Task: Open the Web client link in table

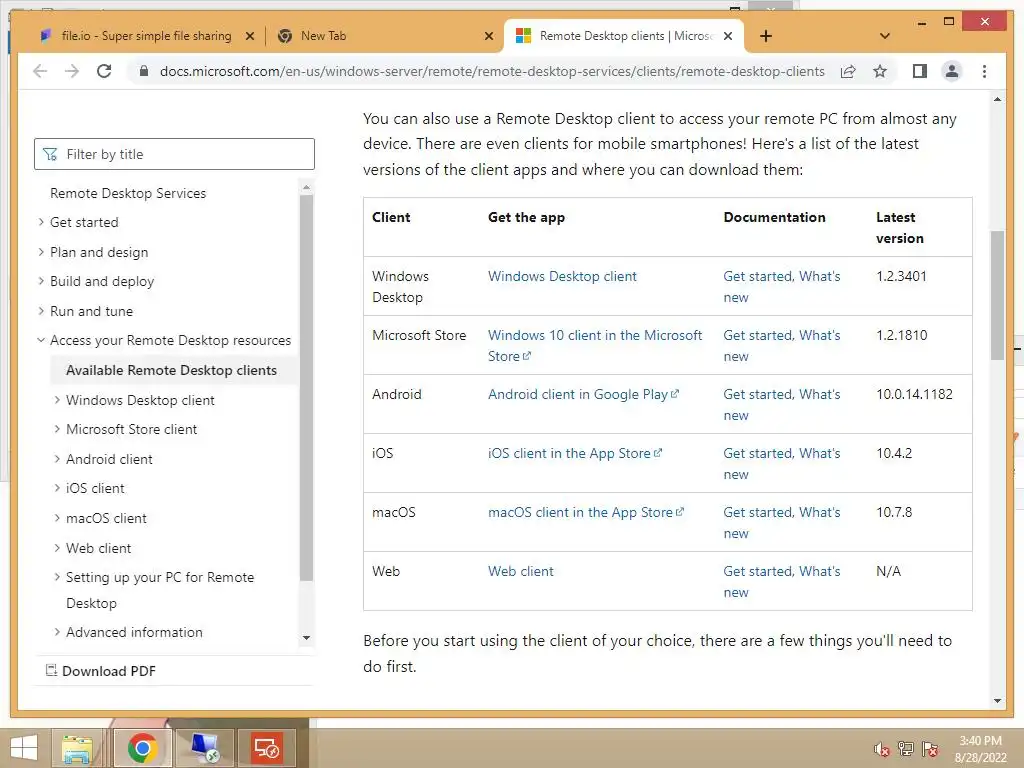Action: pos(520,571)
